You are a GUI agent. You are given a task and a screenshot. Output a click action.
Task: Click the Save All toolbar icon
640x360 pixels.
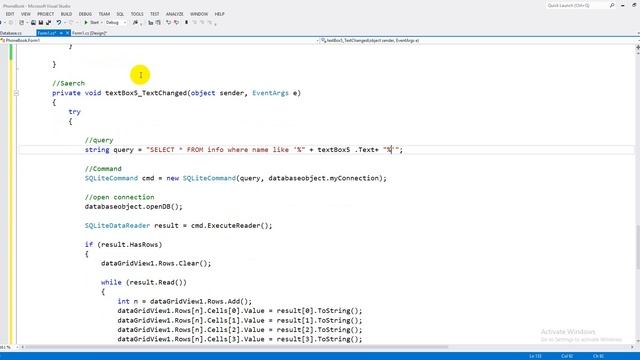coord(49,22)
